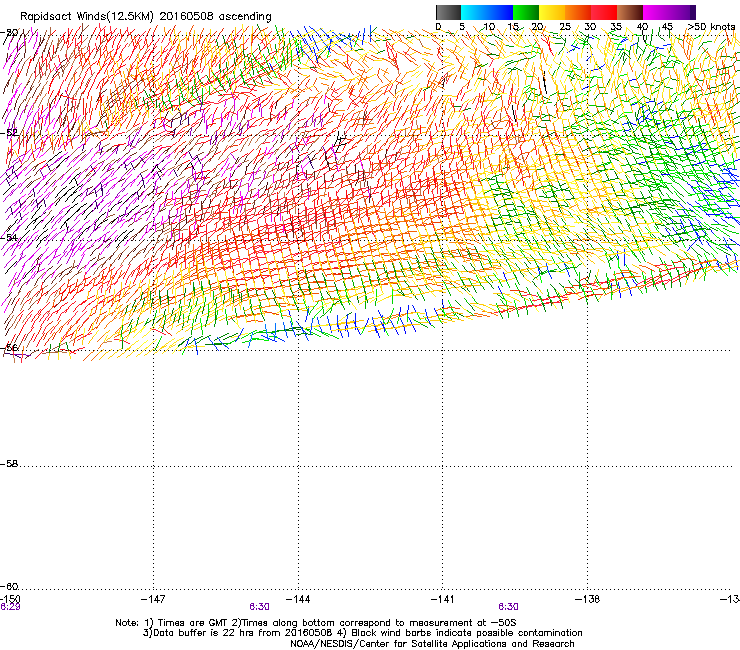740x650 pixels.
Task: Click the red 30-35 knots legend swatch
Action: click(604, 12)
